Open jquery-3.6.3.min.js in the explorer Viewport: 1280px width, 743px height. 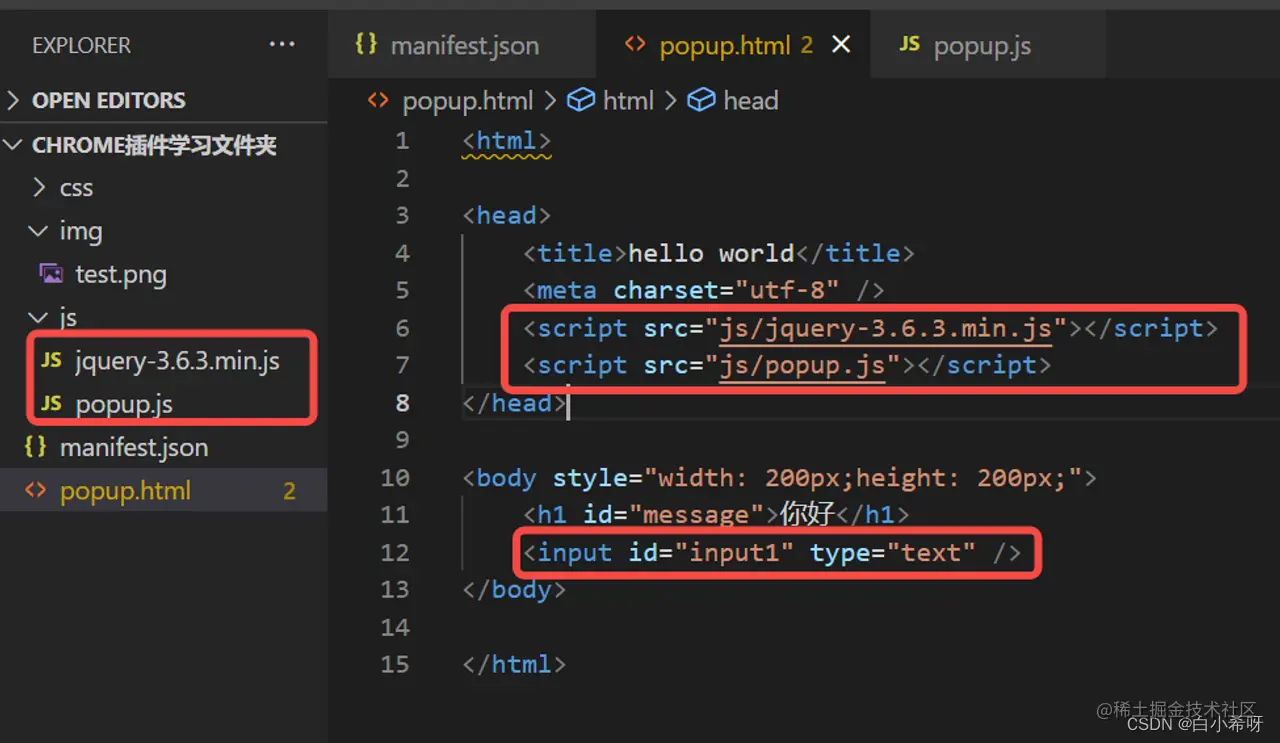177,361
